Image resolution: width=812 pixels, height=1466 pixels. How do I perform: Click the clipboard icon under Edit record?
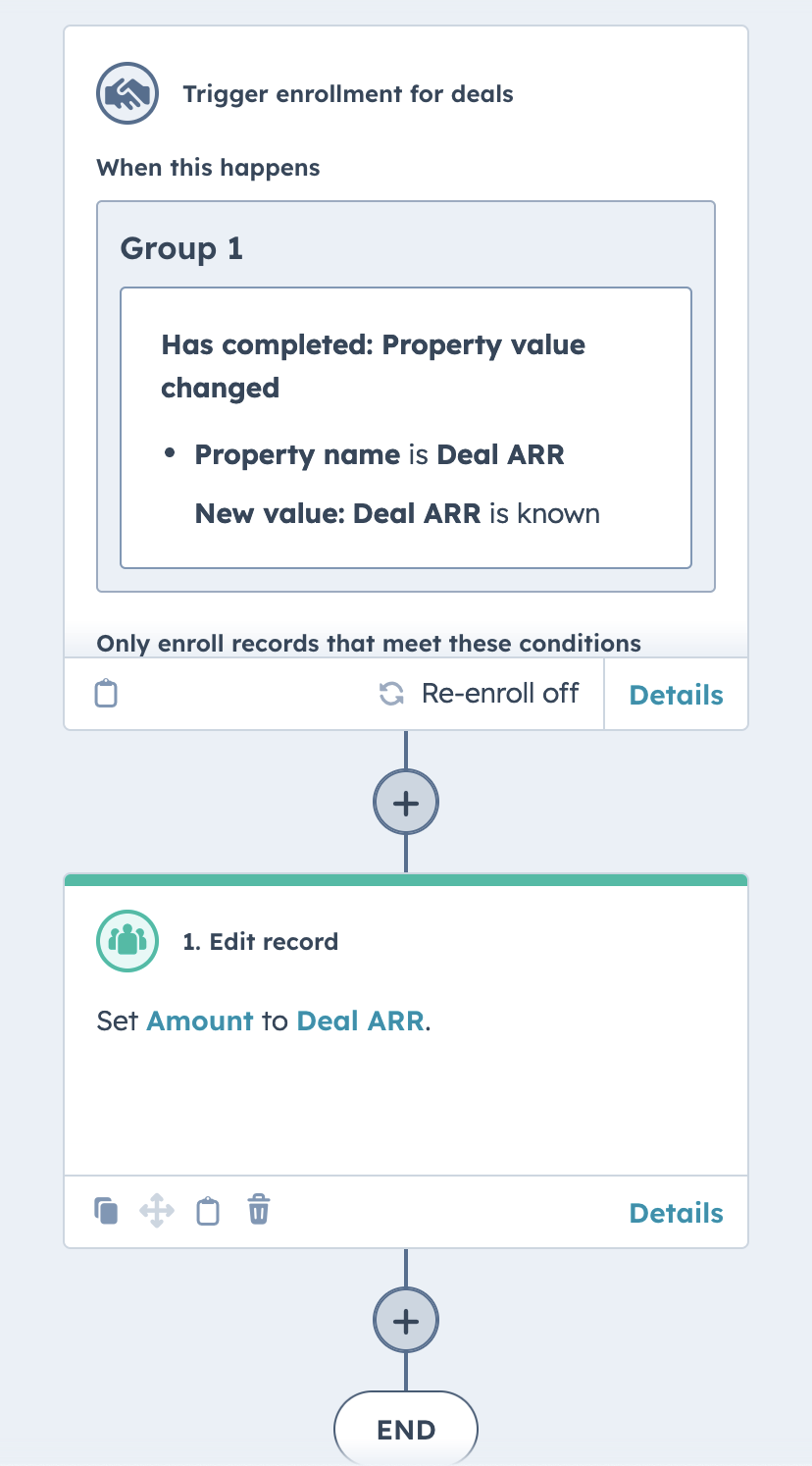click(207, 1212)
